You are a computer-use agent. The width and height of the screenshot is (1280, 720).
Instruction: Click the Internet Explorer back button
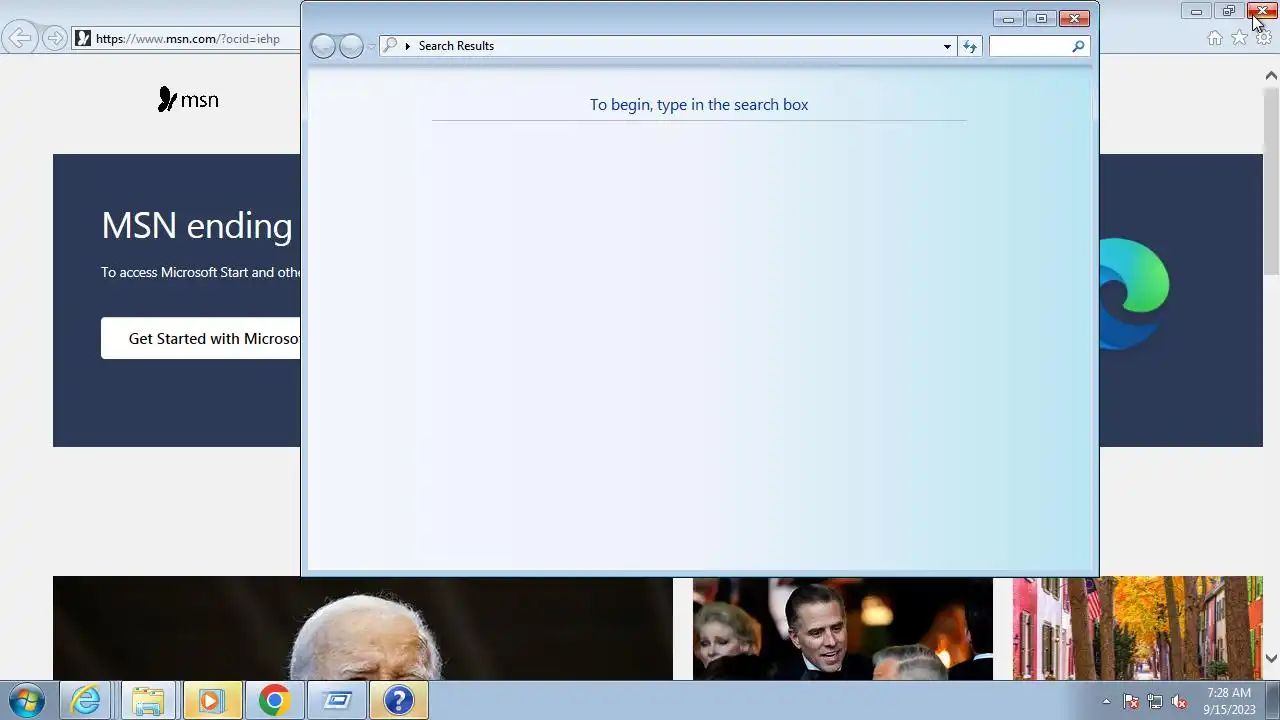[x=20, y=39]
